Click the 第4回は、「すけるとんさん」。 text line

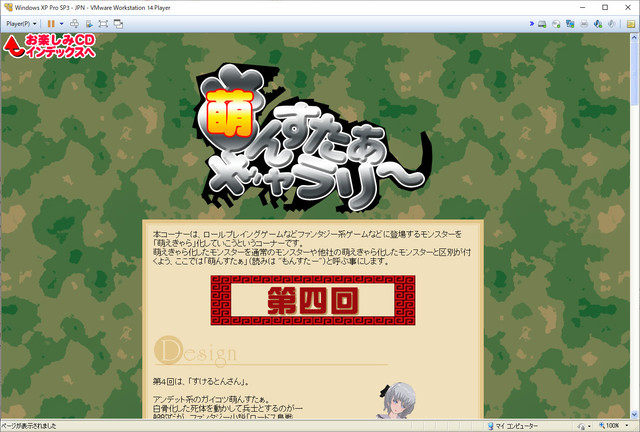click(201, 382)
